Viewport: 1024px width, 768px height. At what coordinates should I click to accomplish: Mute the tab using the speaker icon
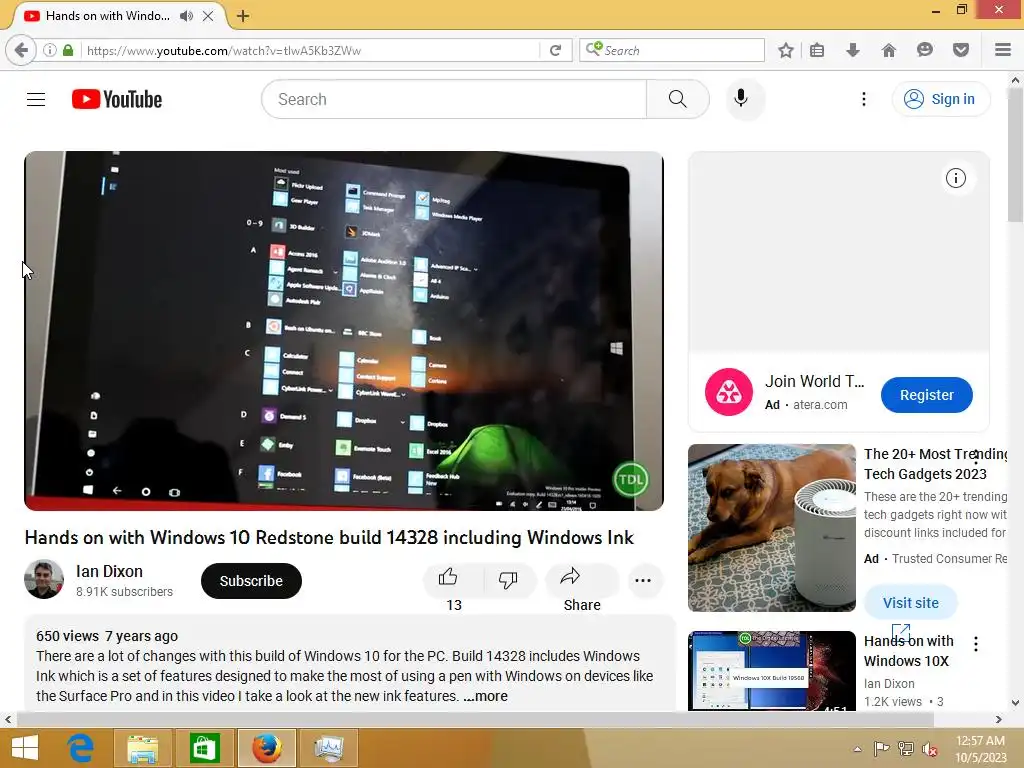tap(186, 16)
